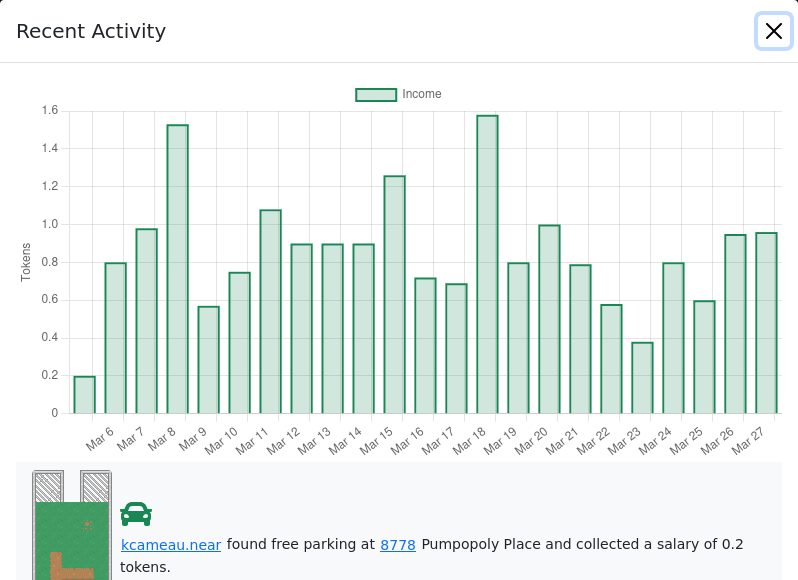The height and width of the screenshot is (580, 798).
Task: Click the Mar 8 income bar
Action: 178,269
